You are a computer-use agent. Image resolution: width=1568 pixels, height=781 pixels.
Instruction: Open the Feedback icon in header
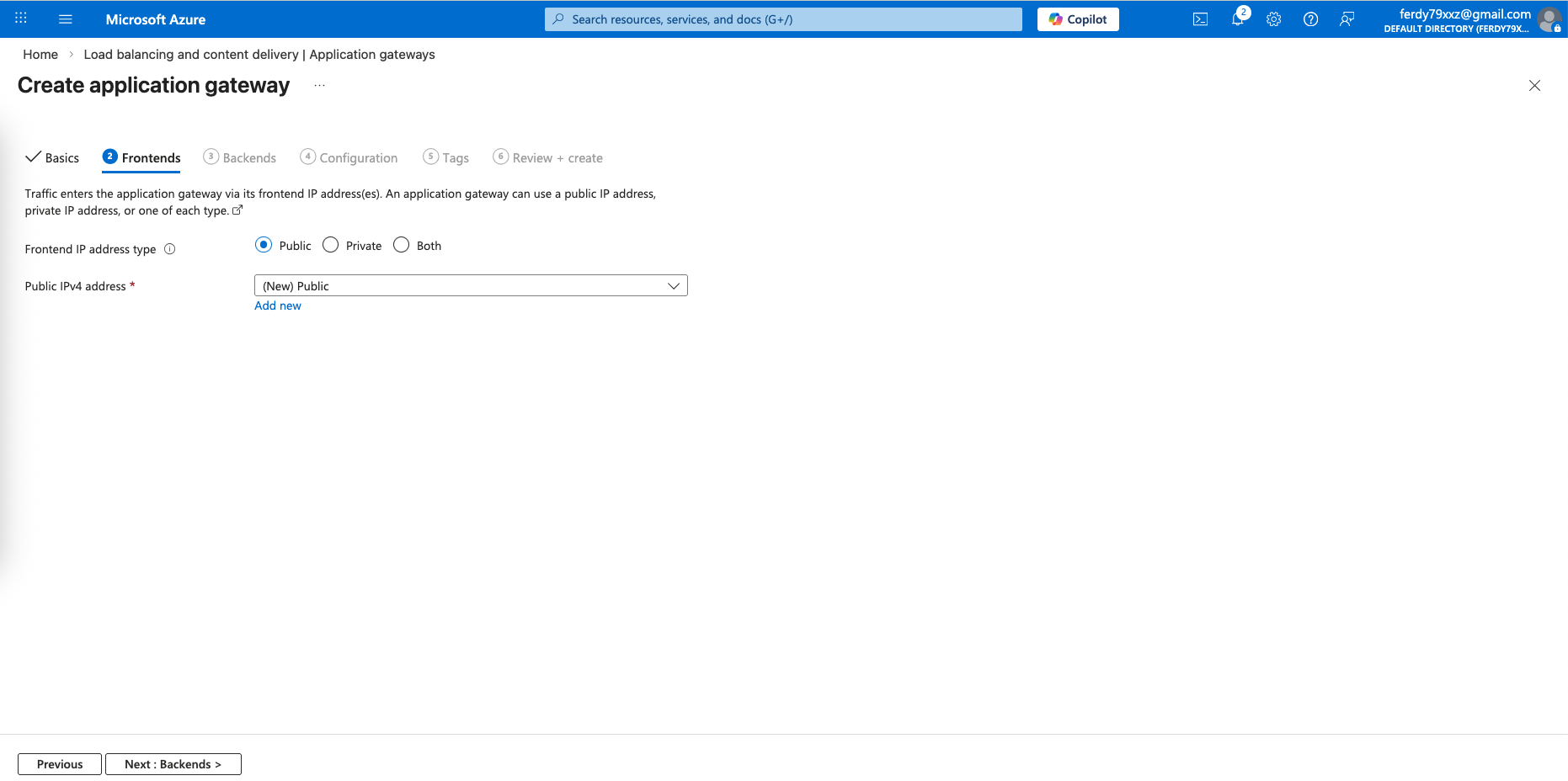click(1347, 19)
